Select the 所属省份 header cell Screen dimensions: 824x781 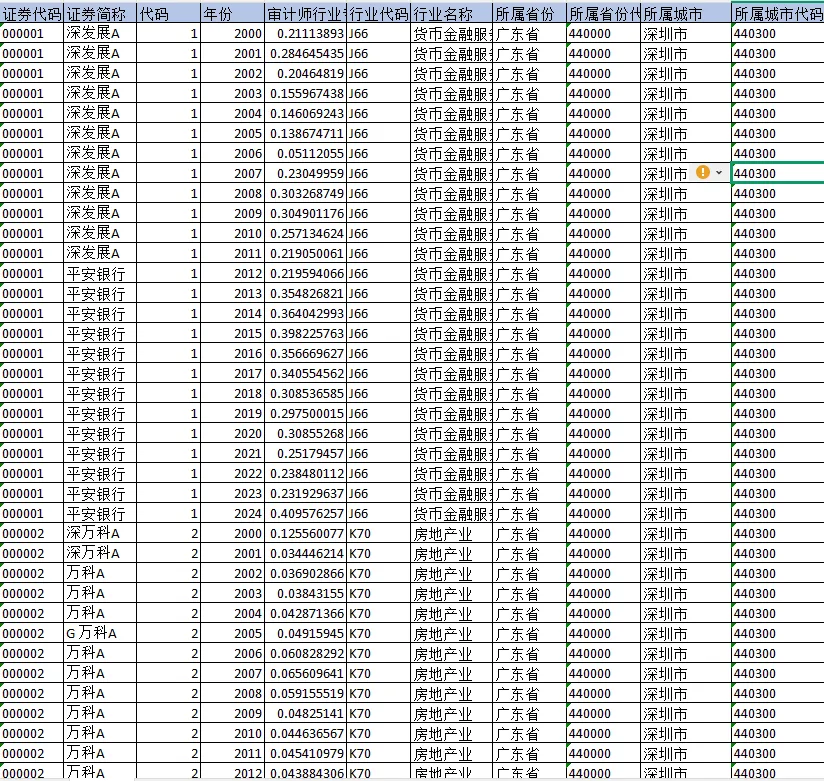click(530, 14)
